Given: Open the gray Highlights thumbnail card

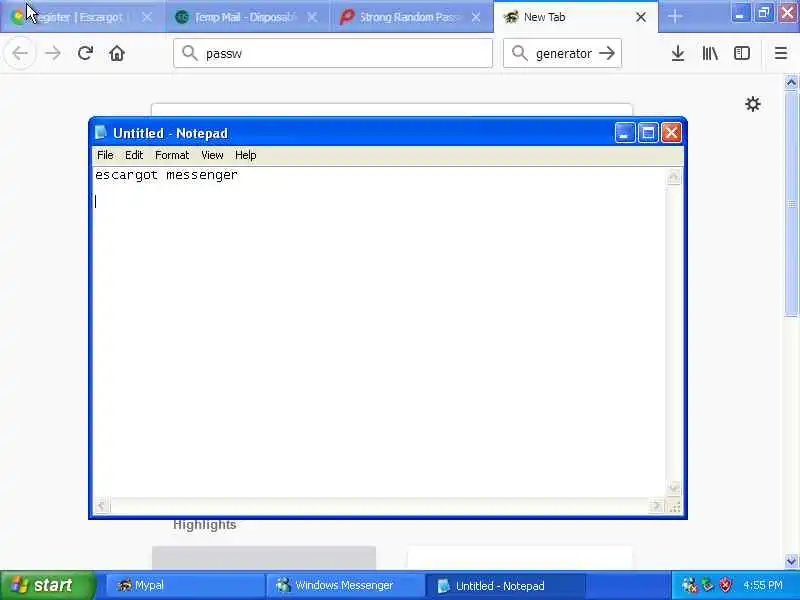Looking at the screenshot, I should point(264,558).
